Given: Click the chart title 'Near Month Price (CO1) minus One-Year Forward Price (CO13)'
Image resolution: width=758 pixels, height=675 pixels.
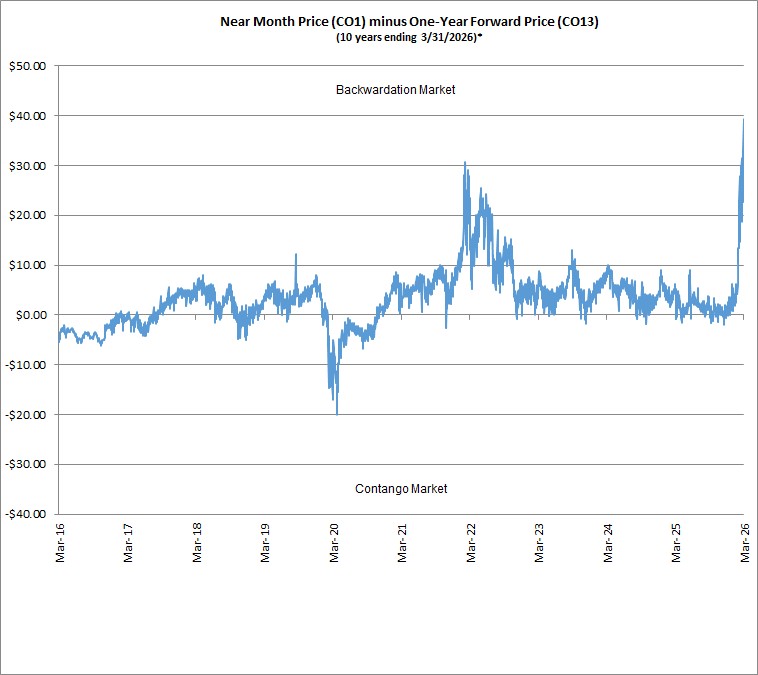Looking at the screenshot, I should click(409, 22).
